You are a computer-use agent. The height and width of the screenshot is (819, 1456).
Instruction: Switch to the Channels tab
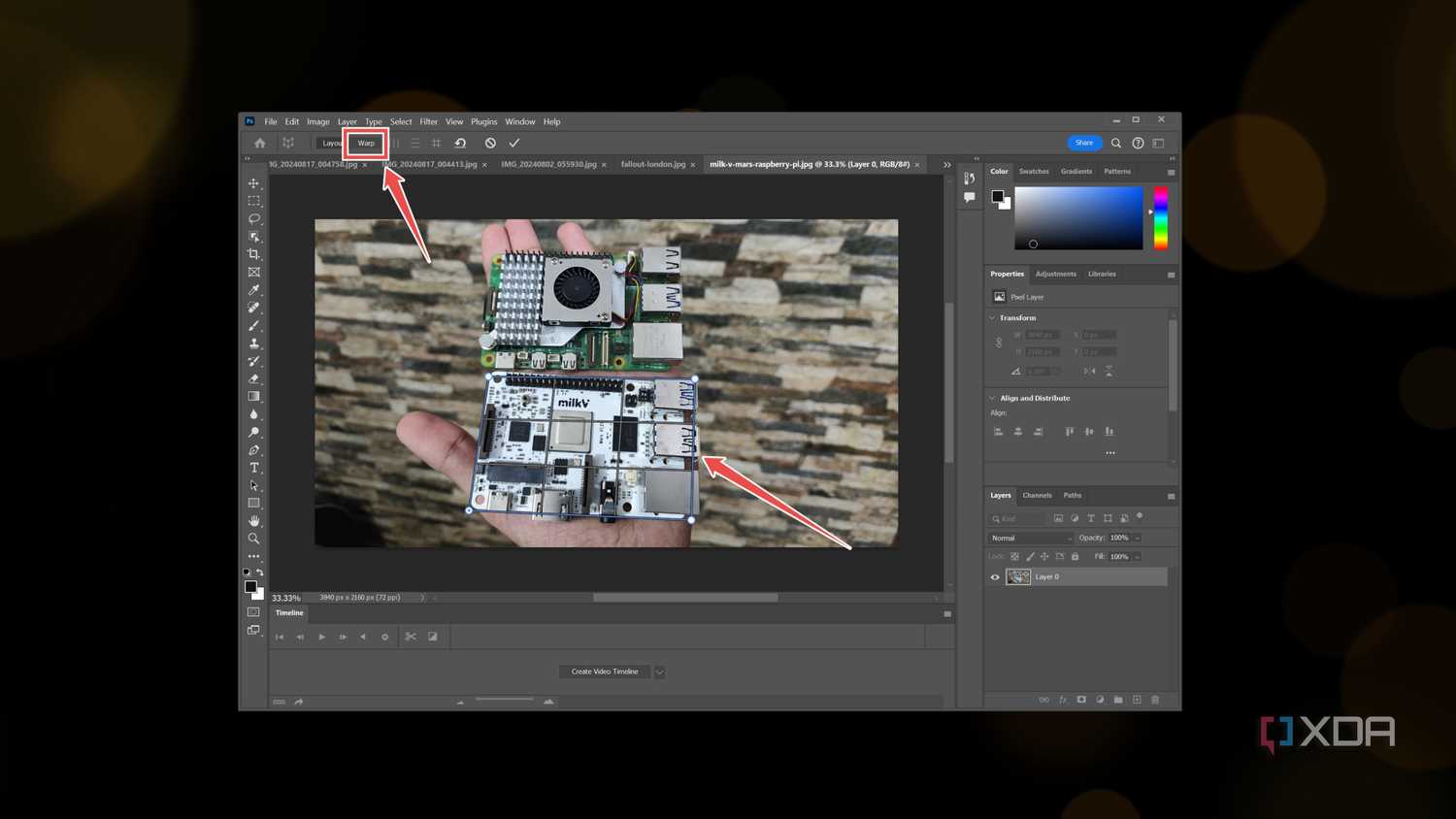point(1037,496)
